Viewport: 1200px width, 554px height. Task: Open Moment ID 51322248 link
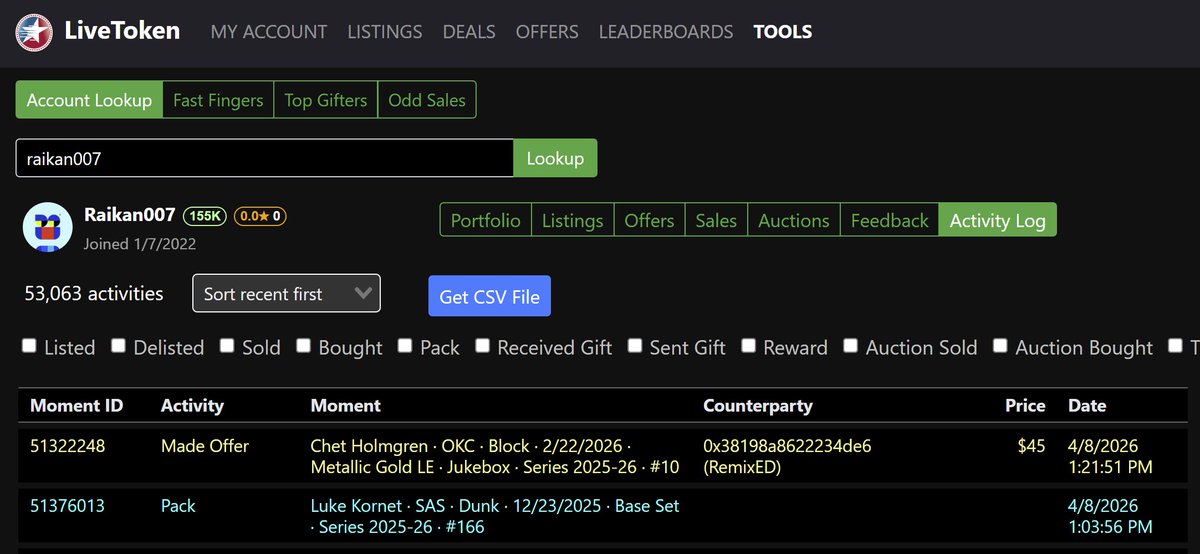coord(68,446)
